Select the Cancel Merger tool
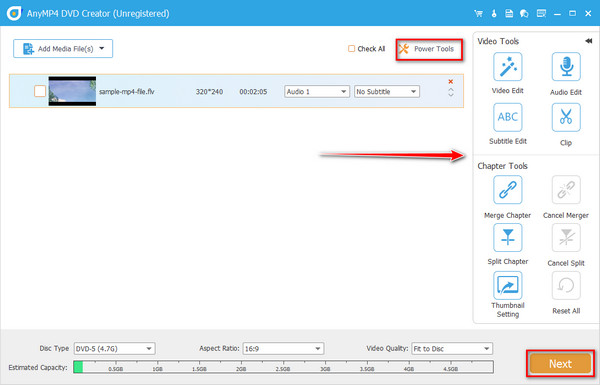Image resolution: width=600 pixels, height=385 pixels. (x=566, y=190)
